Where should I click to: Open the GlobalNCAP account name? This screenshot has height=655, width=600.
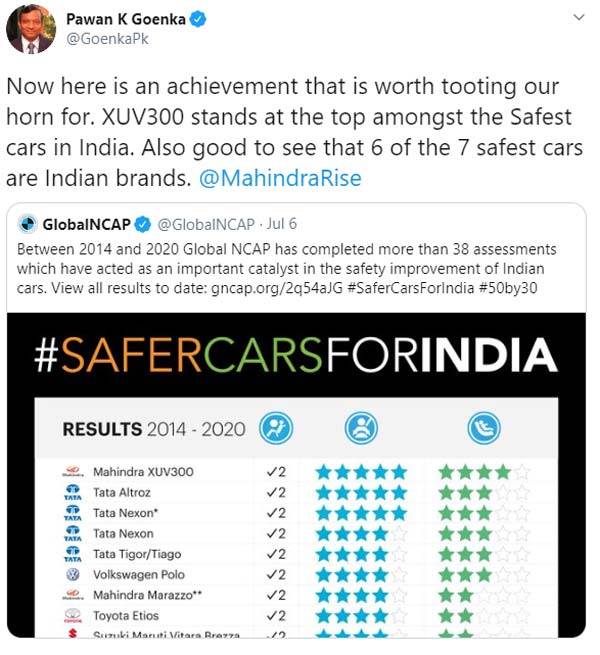(x=87, y=223)
